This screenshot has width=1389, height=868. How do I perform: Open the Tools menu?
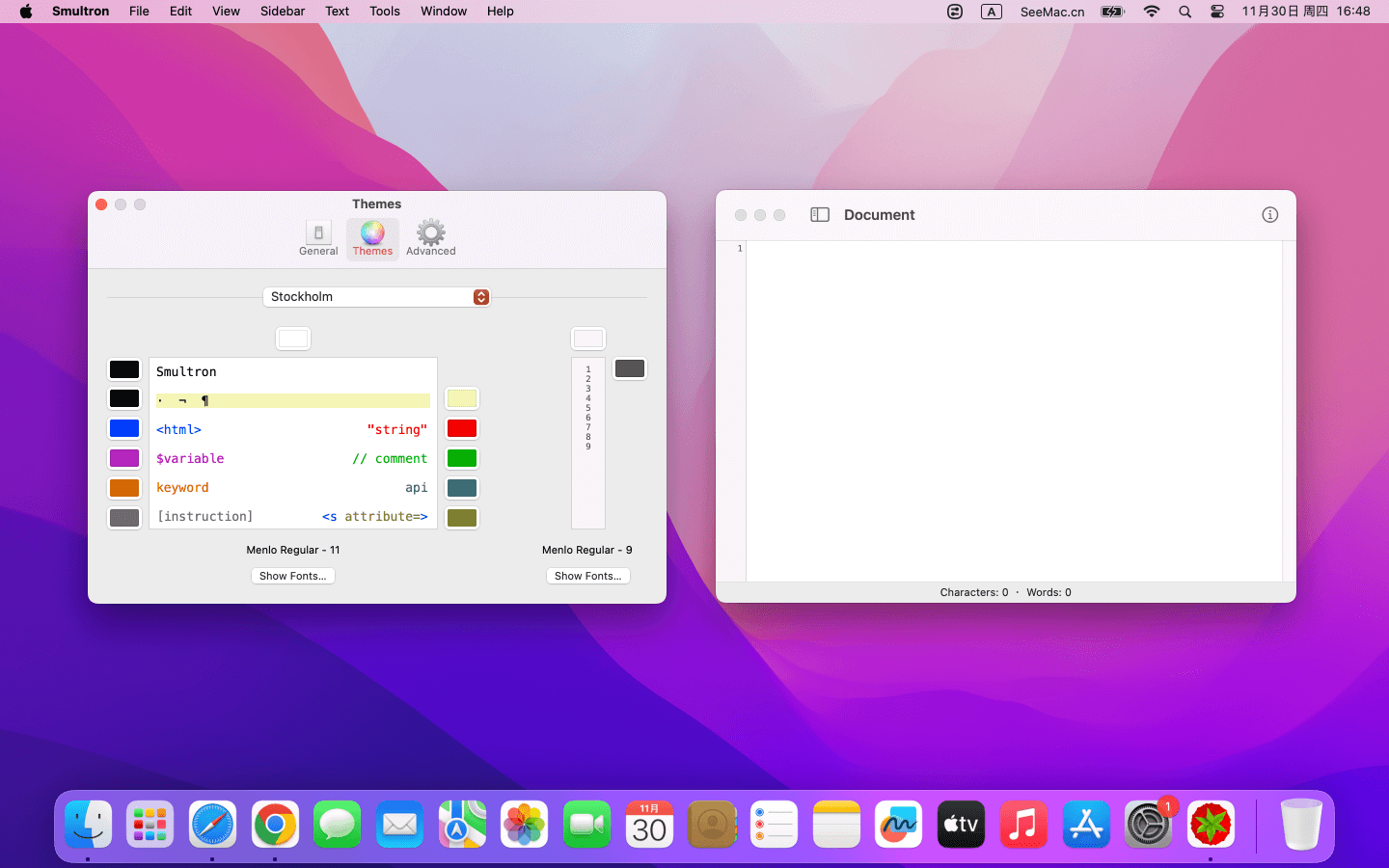[384, 12]
